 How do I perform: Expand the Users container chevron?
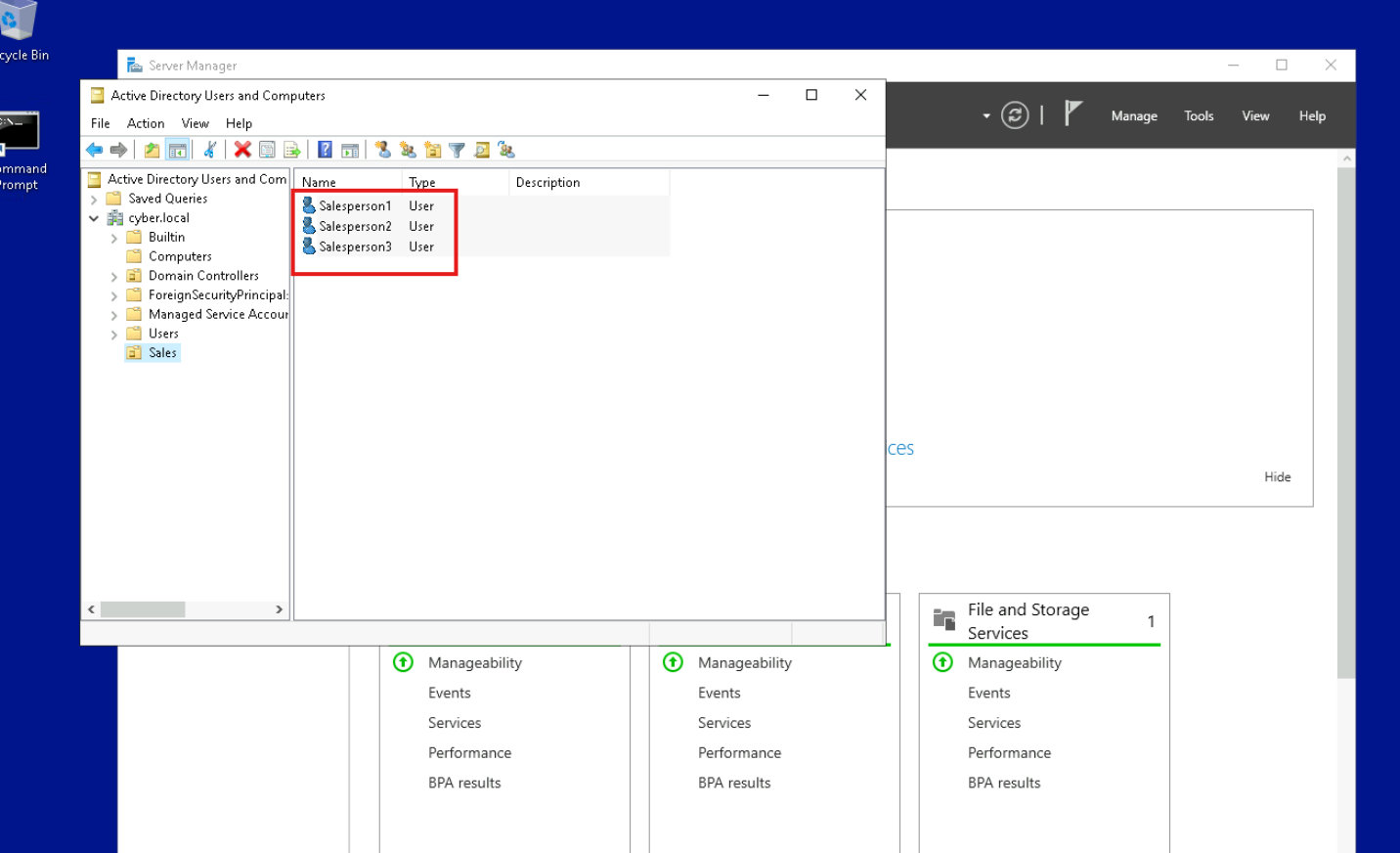[x=114, y=335]
